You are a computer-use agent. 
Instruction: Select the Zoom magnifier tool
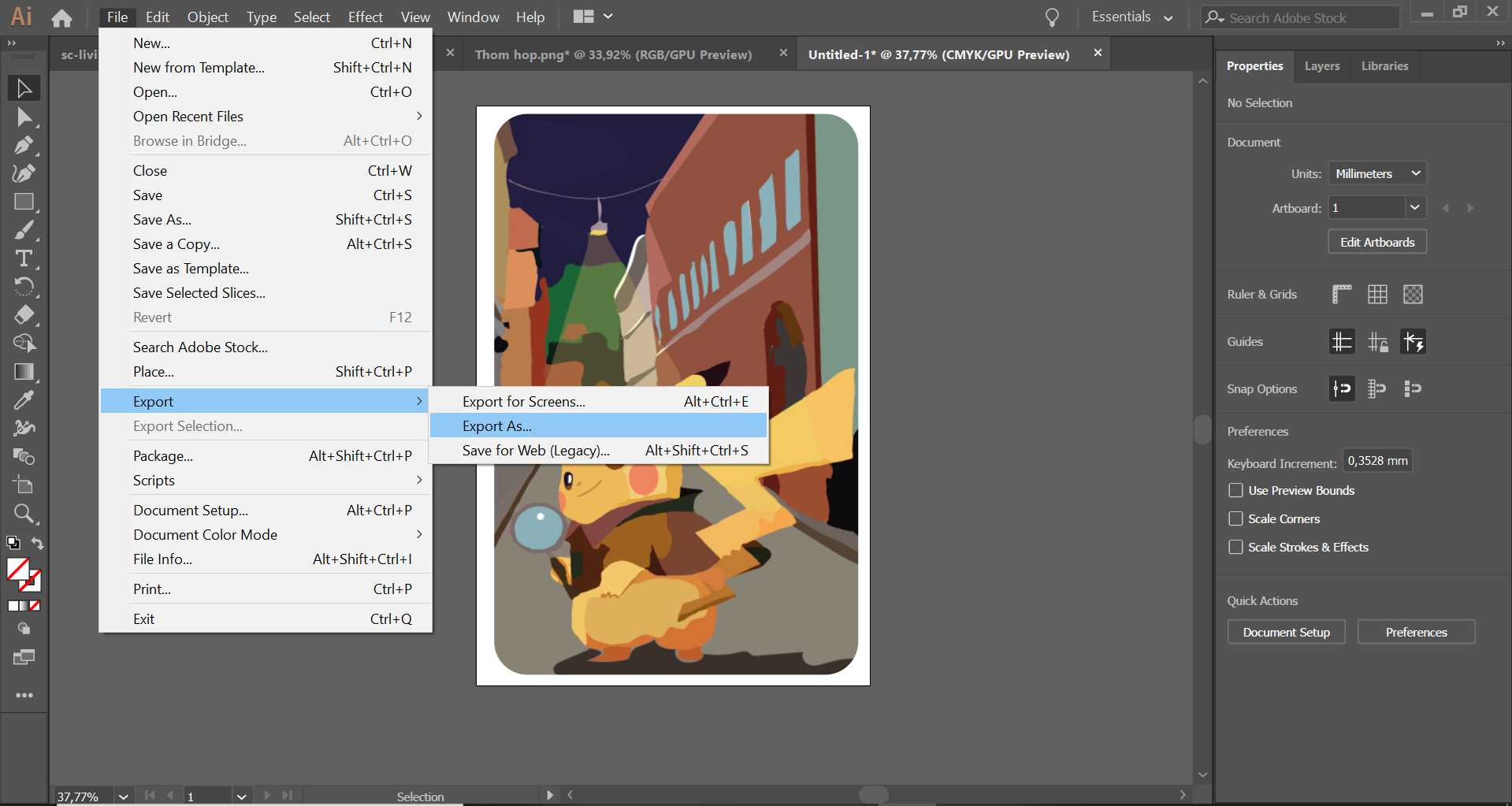click(x=24, y=514)
